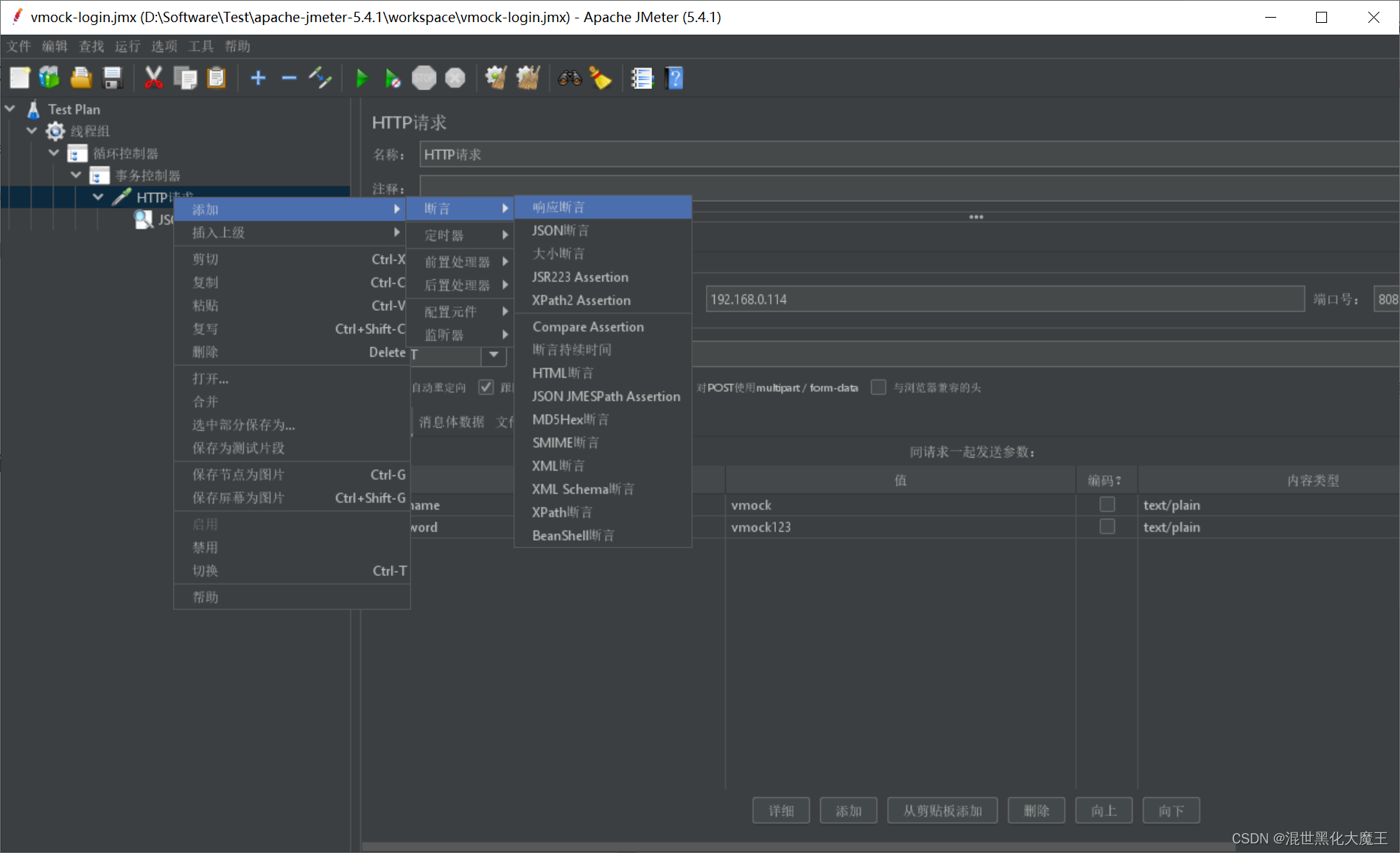Choose 禁用 in context menu

pyautogui.click(x=292, y=547)
